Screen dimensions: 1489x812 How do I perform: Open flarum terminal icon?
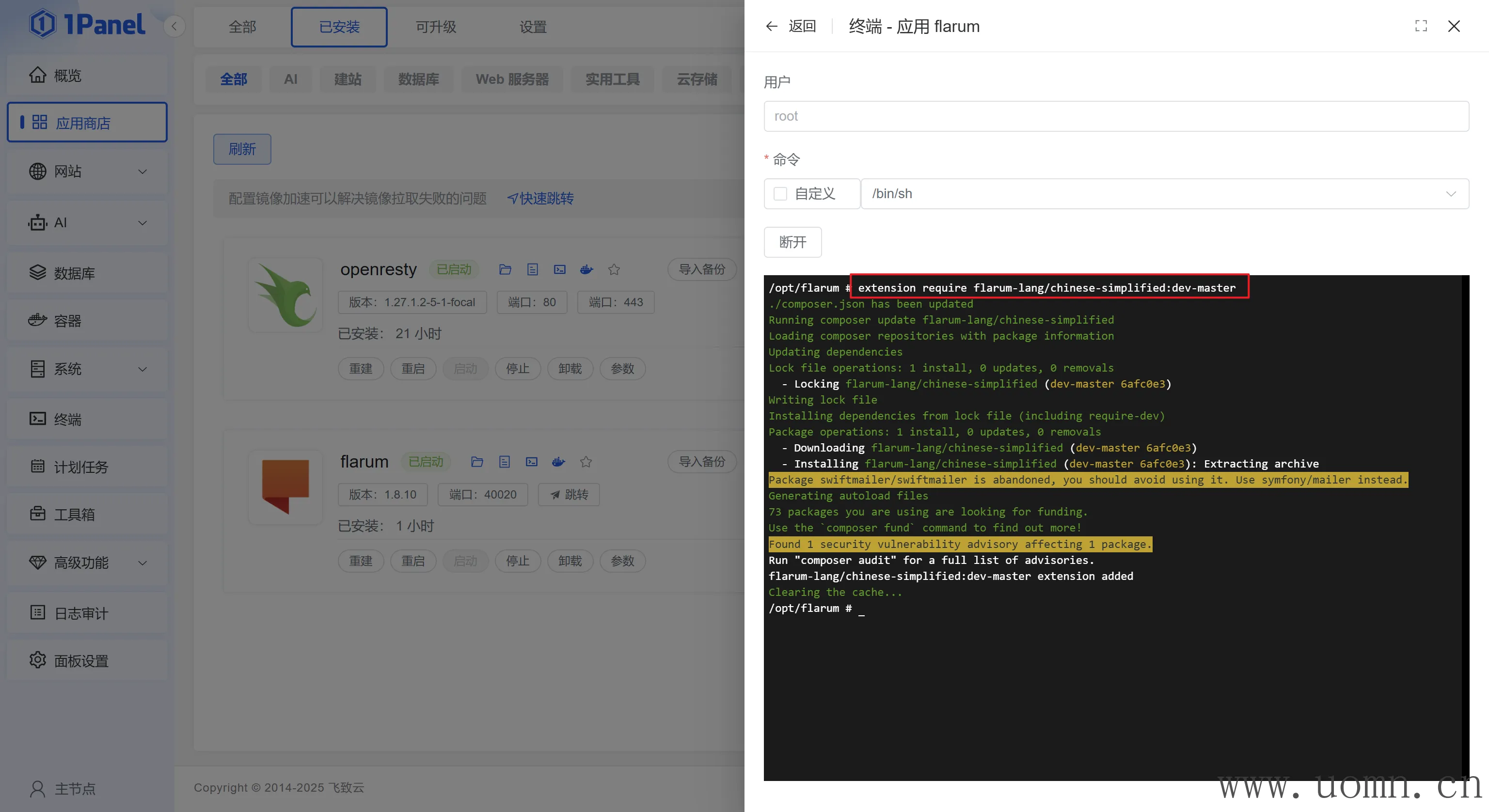pos(531,462)
